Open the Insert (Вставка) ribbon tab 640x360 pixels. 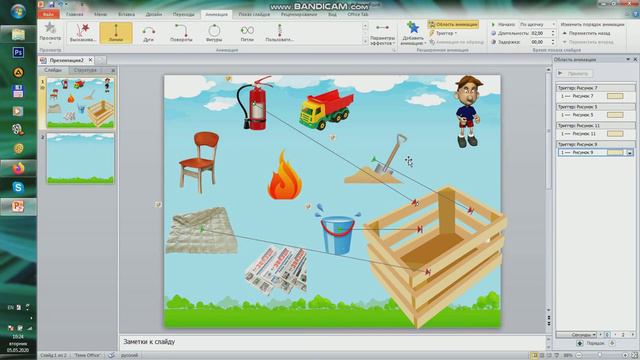[126, 14]
